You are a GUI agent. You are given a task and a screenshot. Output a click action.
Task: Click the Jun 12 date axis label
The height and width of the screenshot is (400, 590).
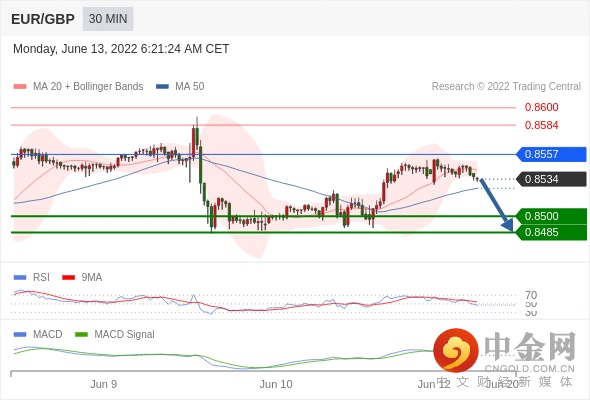click(434, 384)
